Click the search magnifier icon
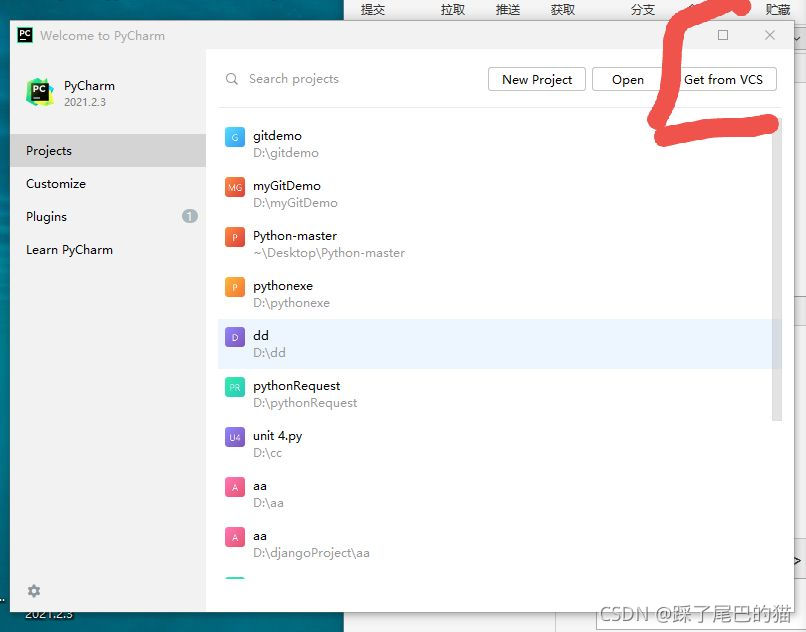Image resolution: width=806 pixels, height=632 pixels. click(x=232, y=79)
